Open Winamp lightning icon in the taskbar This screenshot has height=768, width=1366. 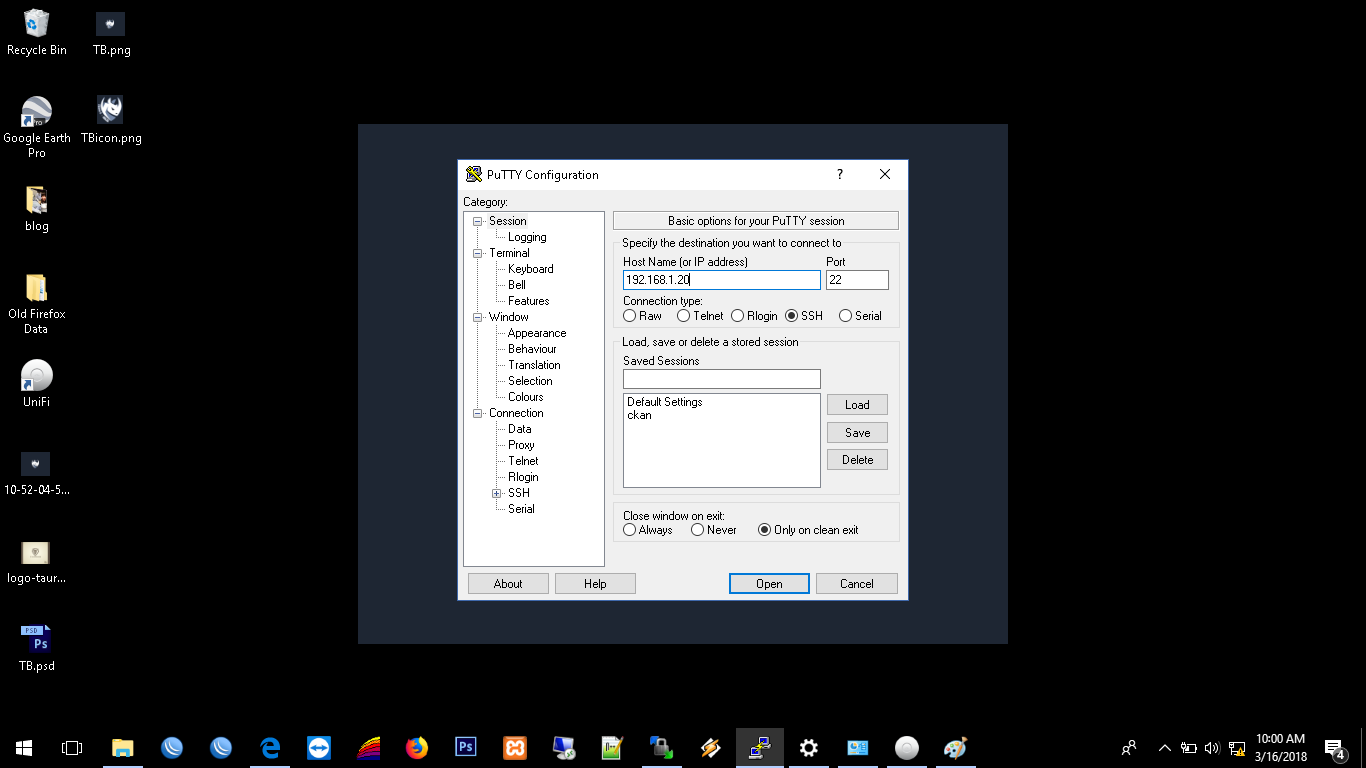711,747
